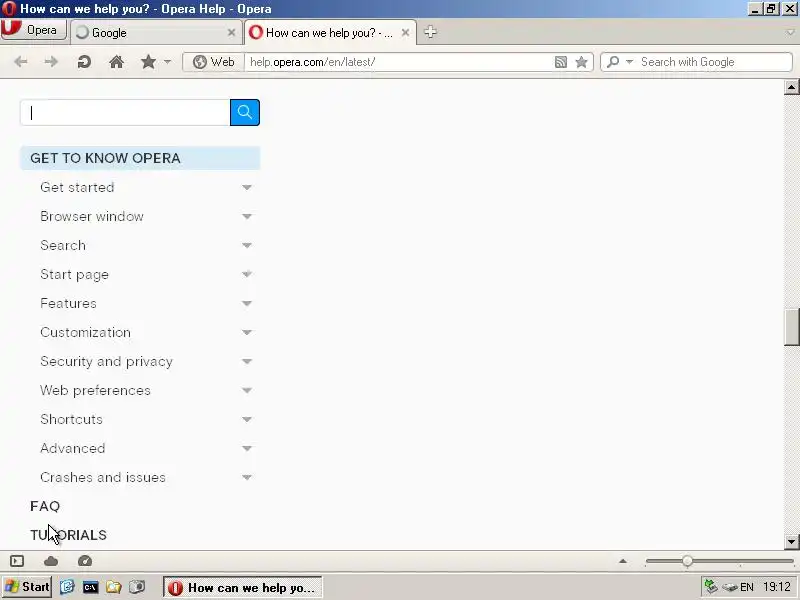Open the TUTORIALS link
Viewport: 800px width, 600px height.
68,535
